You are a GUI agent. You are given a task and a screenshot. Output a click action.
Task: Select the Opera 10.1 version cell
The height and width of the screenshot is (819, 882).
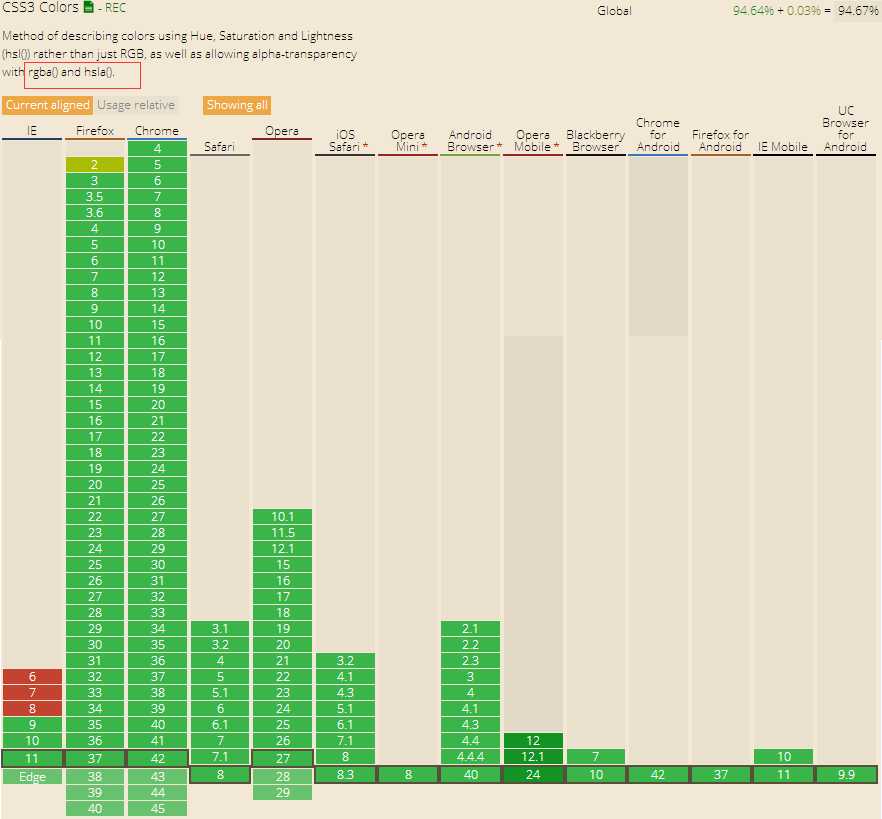click(282, 516)
